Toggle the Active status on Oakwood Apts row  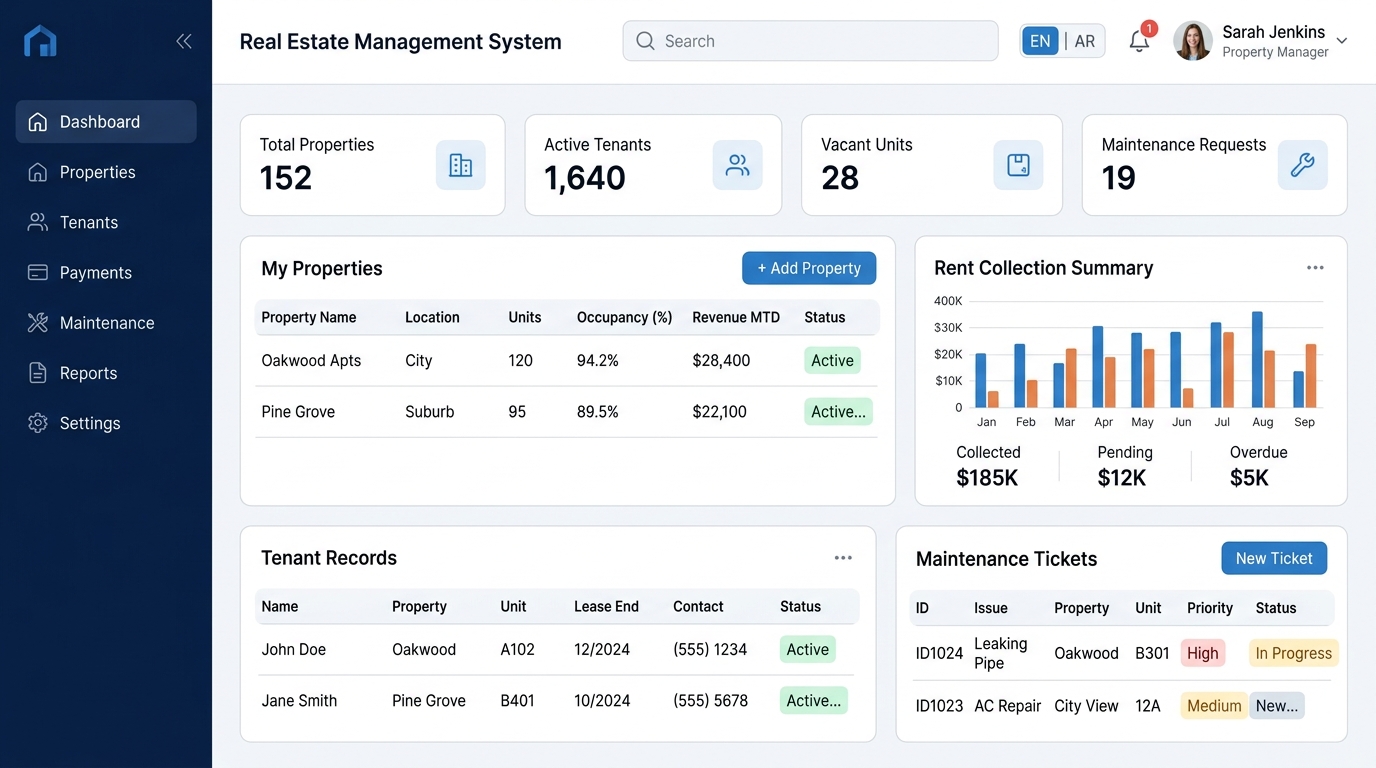coord(832,360)
